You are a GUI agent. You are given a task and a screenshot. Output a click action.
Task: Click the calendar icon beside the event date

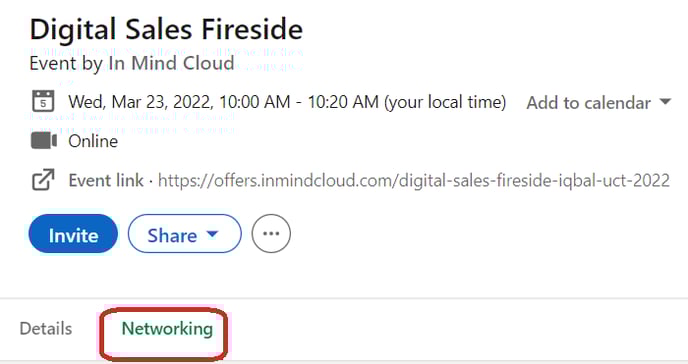43,101
